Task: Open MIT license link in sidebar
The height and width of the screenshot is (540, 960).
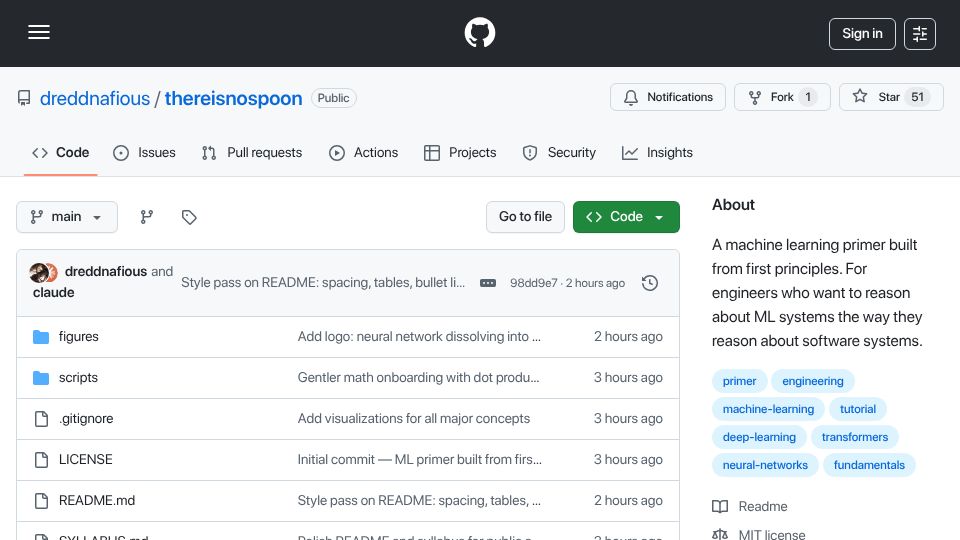Action: [759, 534]
